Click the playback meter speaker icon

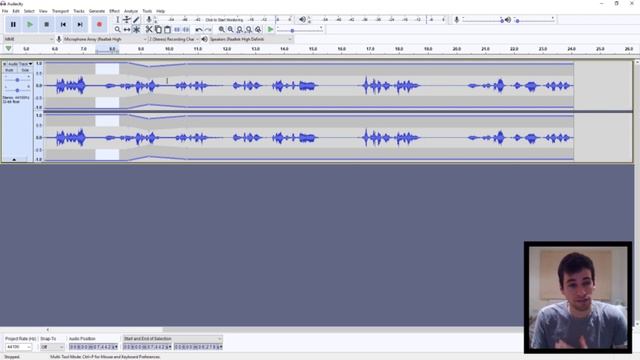coord(302,20)
